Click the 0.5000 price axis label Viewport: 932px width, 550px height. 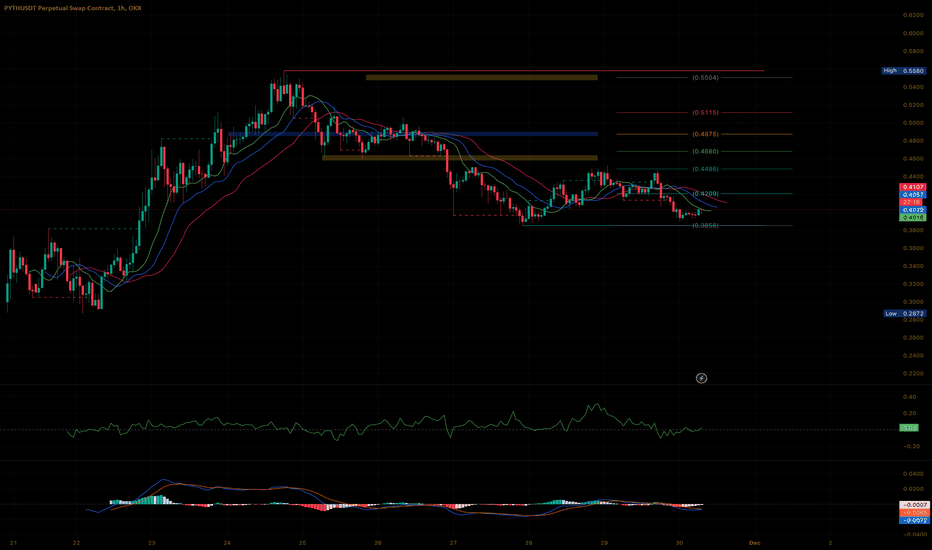click(912, 123)
